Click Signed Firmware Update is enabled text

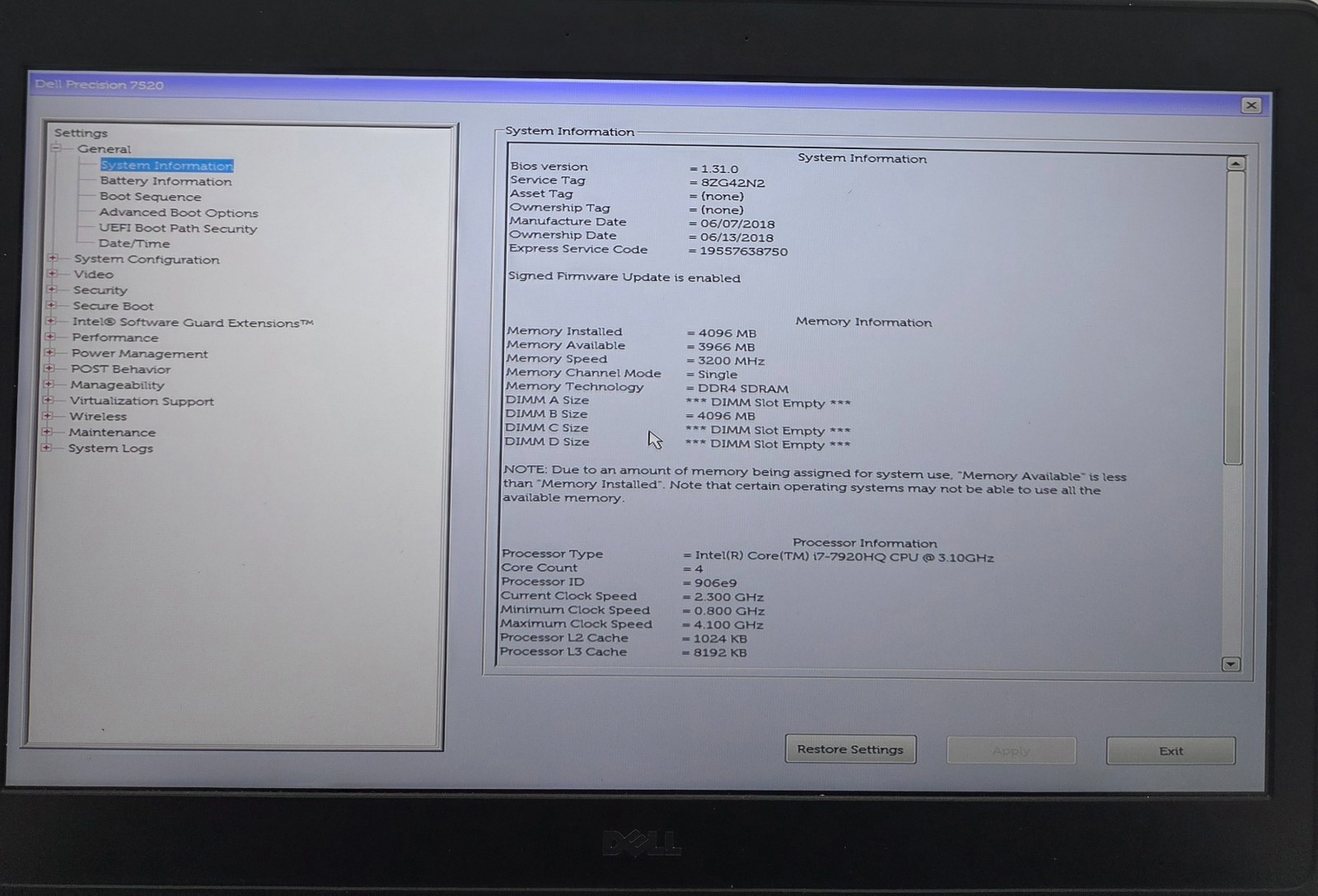pyautogui.click(x=624, y=278)
